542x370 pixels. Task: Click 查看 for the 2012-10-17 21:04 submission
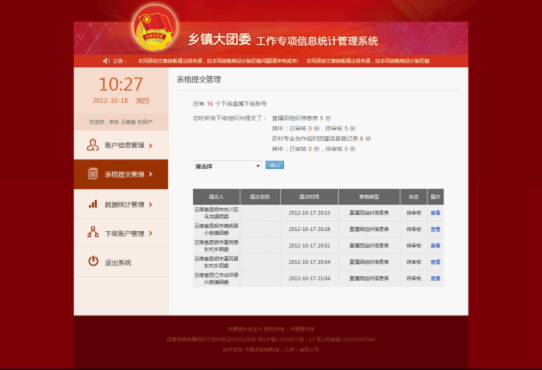(435, 278)
